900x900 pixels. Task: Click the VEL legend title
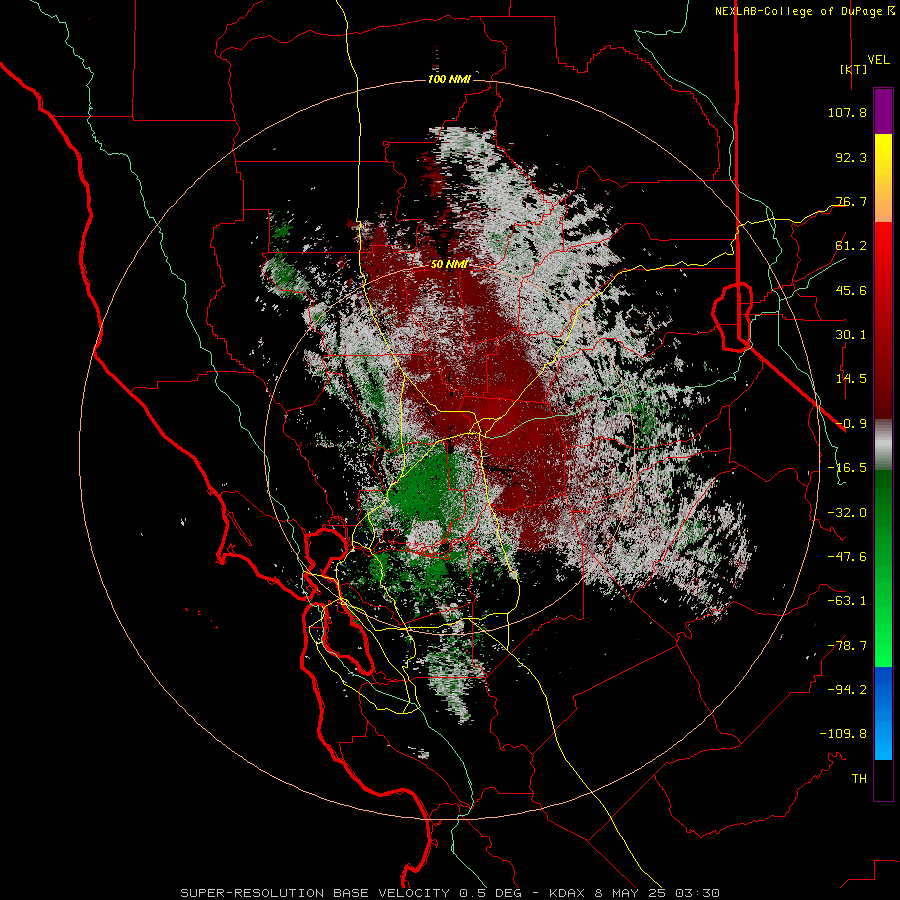click(878, 60)
